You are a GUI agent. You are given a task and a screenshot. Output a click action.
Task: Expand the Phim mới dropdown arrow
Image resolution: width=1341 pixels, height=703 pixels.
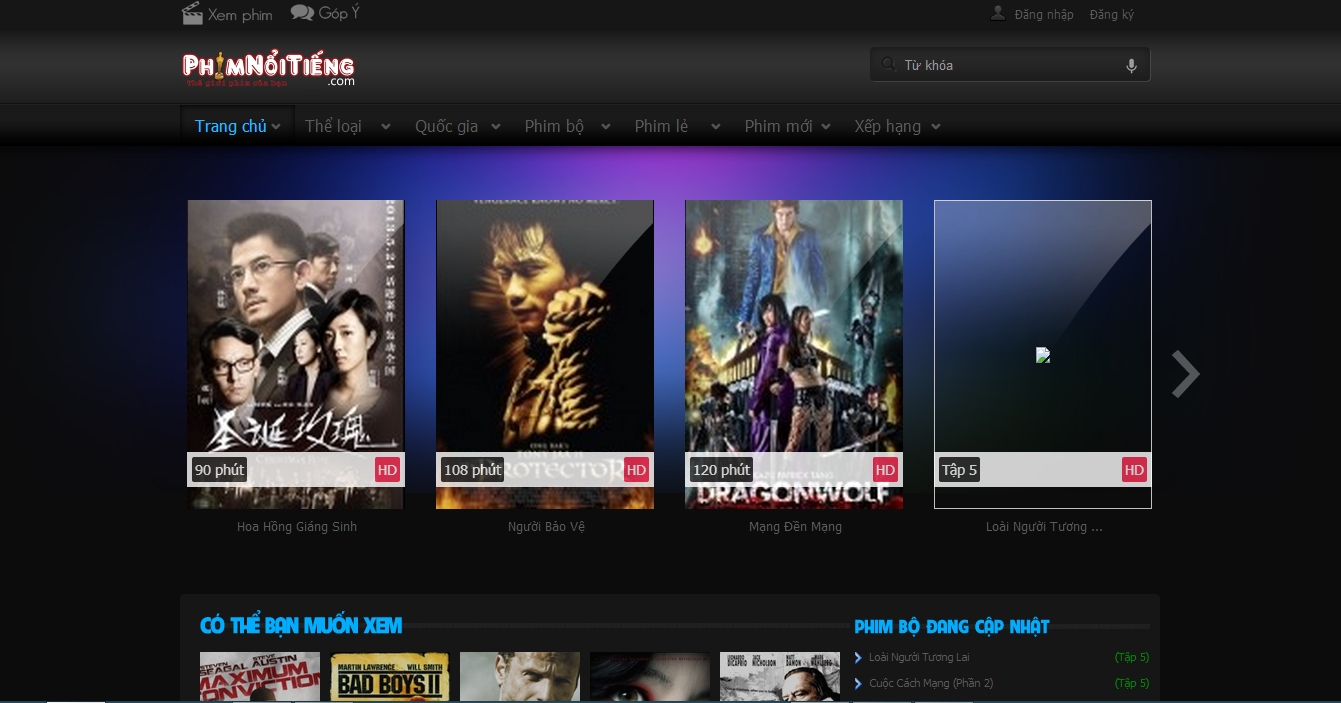coord(826,127)
